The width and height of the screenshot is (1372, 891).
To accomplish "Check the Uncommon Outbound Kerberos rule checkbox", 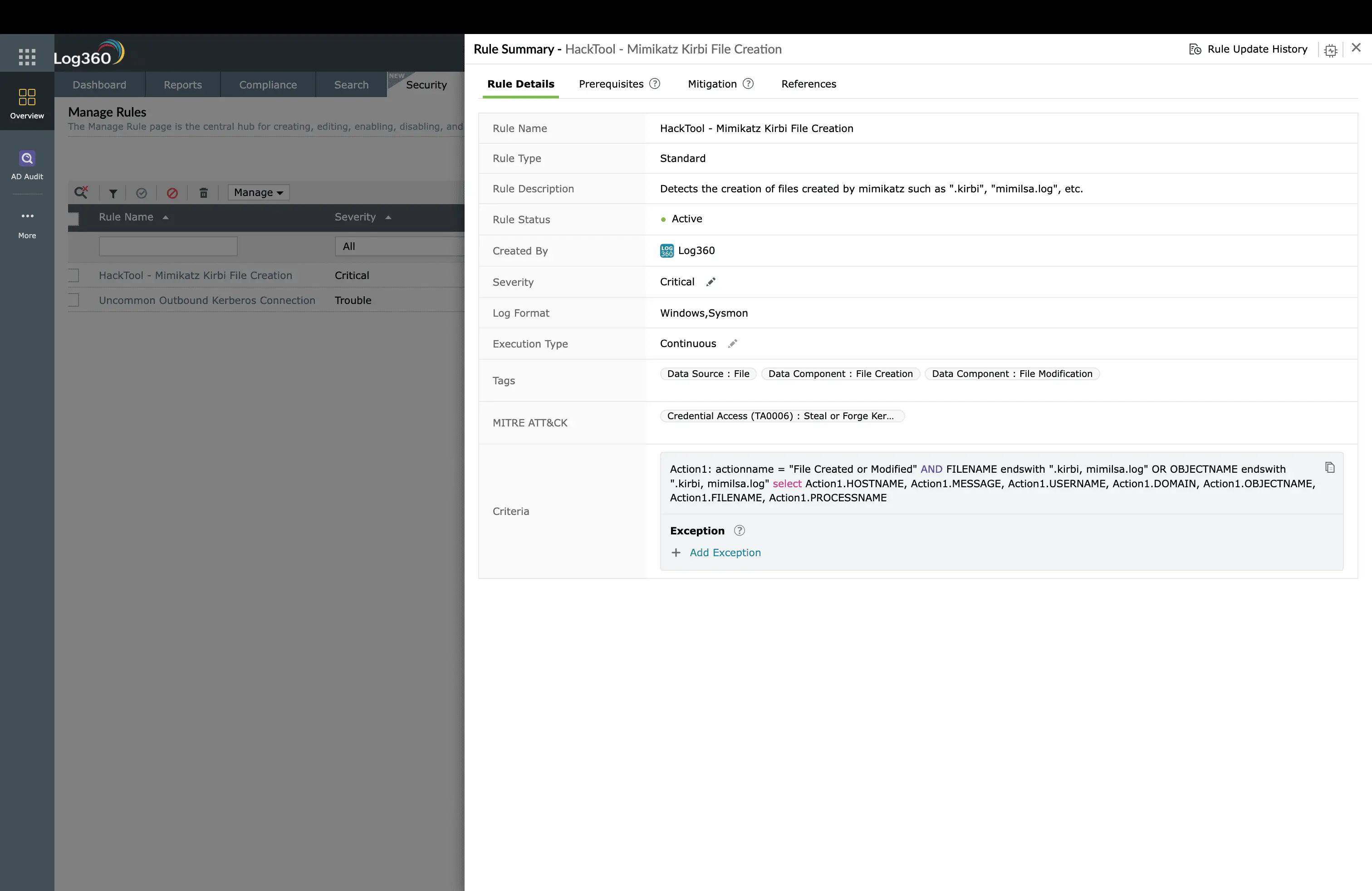I will [73, 300].
